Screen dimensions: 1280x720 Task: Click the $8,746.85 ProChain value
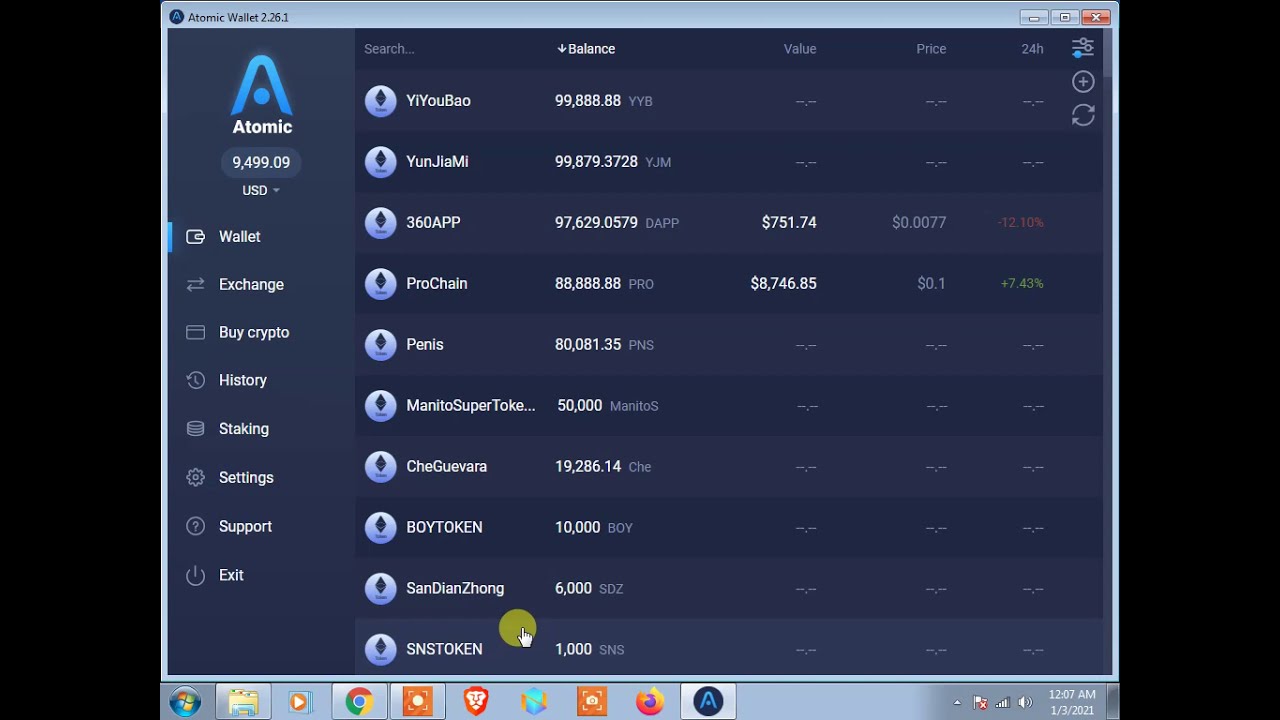pos(783,284)
